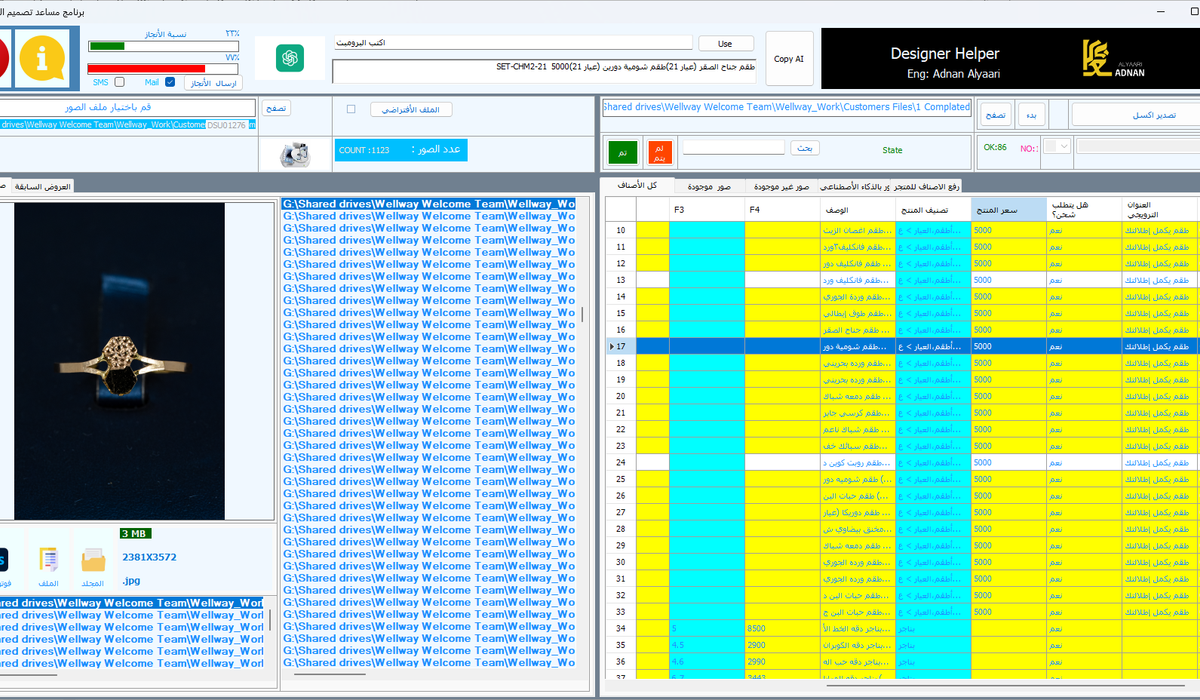Viewport: 1200px width, 700px height.
Task: Click the OK:86 status text
Action: pos(995,147)
